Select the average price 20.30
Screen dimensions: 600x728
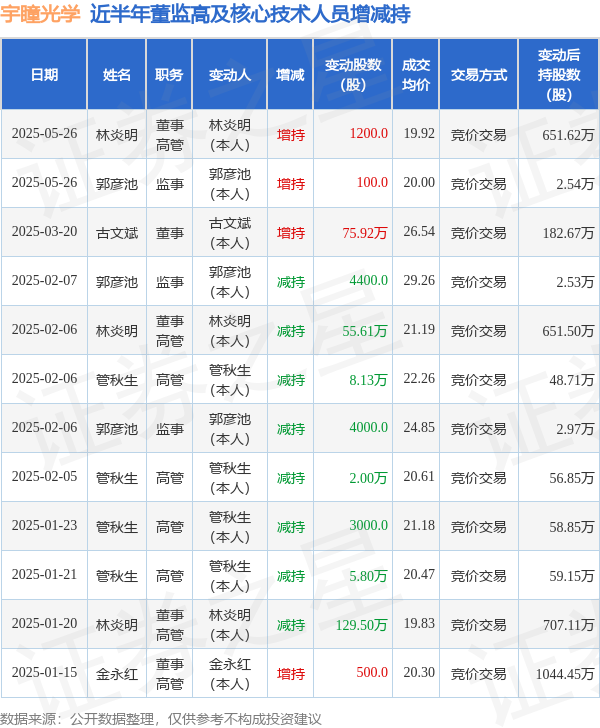(419, 672)
